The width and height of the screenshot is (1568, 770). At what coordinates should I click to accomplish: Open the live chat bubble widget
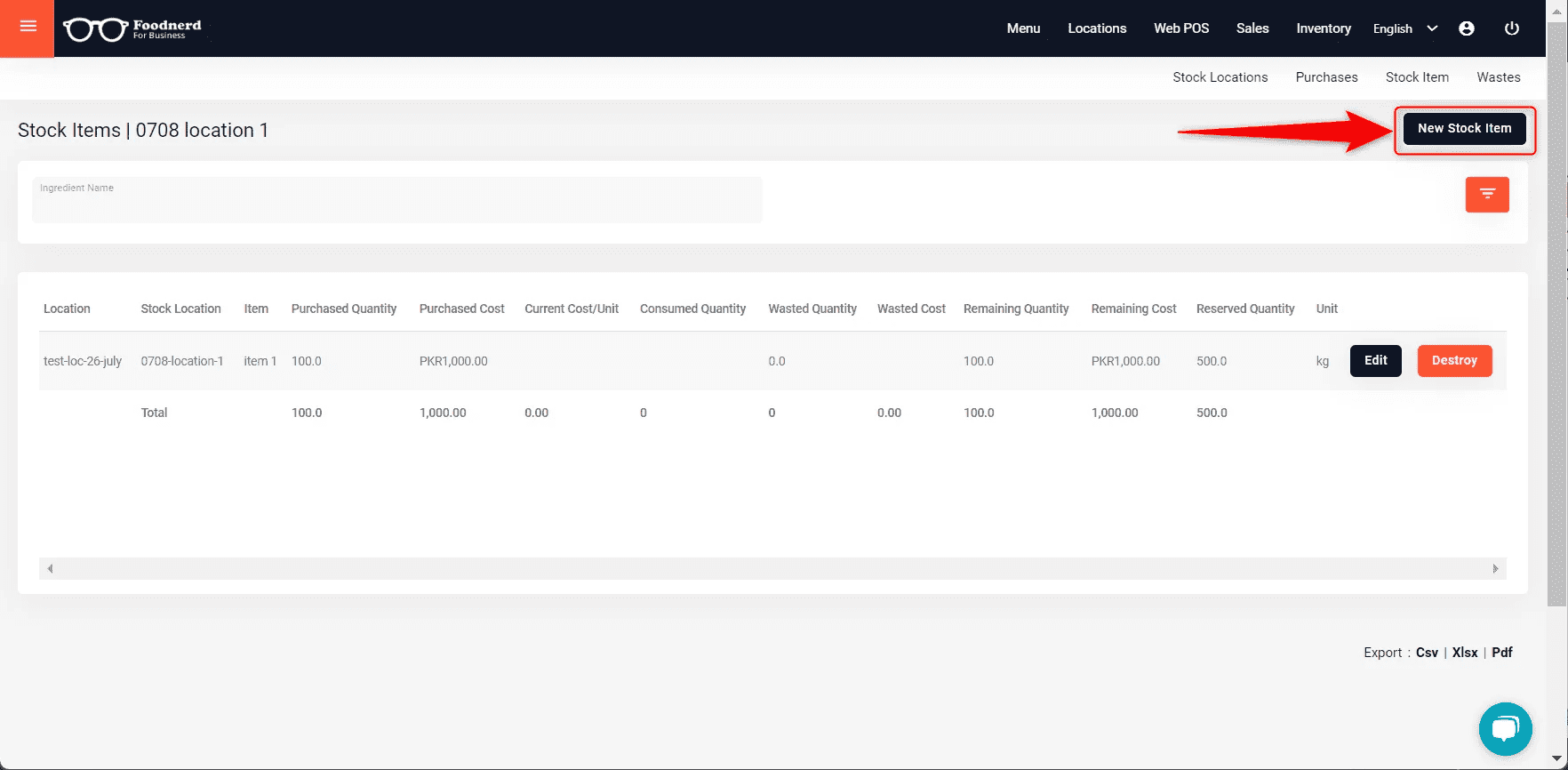coord(1505,729)
